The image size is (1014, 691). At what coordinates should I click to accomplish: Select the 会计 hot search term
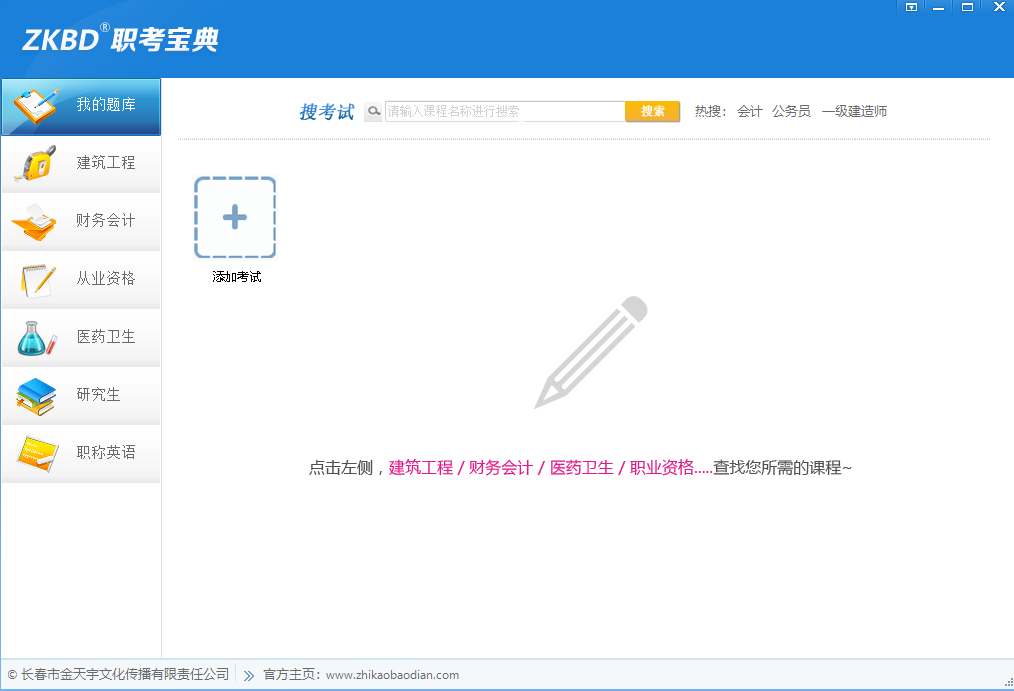[x=749, y=111]
